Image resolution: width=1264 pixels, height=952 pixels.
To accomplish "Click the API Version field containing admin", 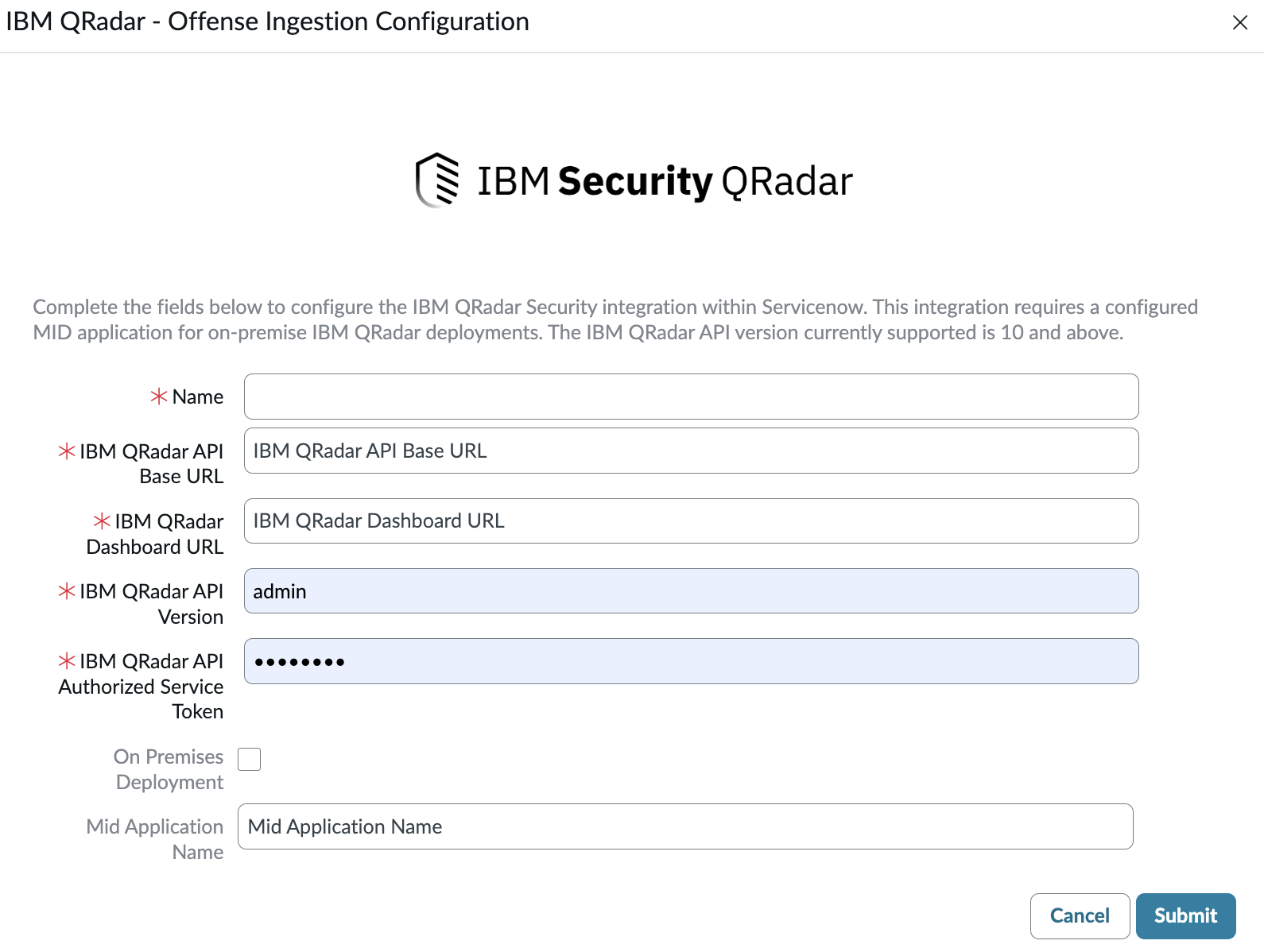I will click(x=691, y=591).
